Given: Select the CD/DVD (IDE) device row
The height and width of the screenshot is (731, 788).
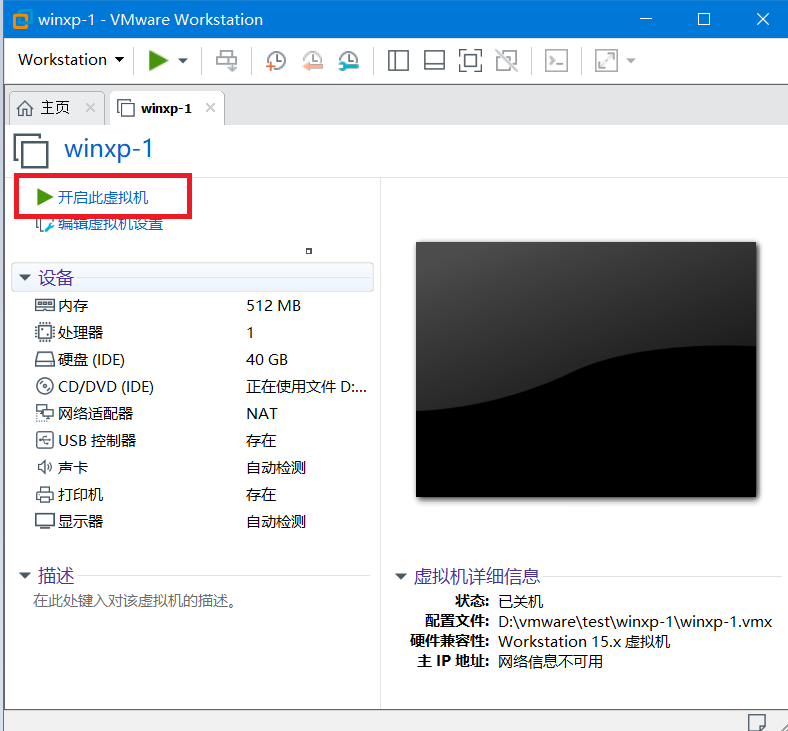Looking at the screenshot, I should pyautogui.click(x=201, y=387).
